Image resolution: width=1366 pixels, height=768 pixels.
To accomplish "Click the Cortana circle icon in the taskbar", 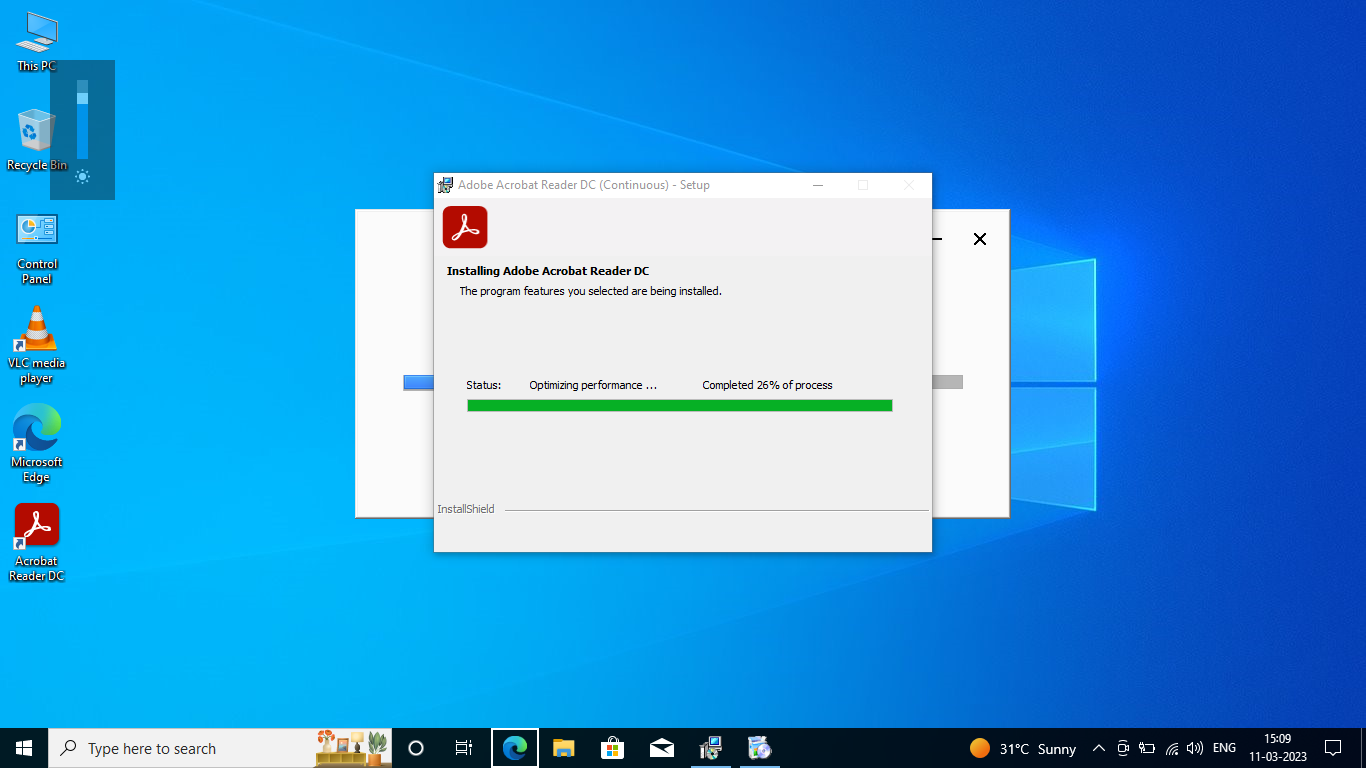I will coord(416,748).
